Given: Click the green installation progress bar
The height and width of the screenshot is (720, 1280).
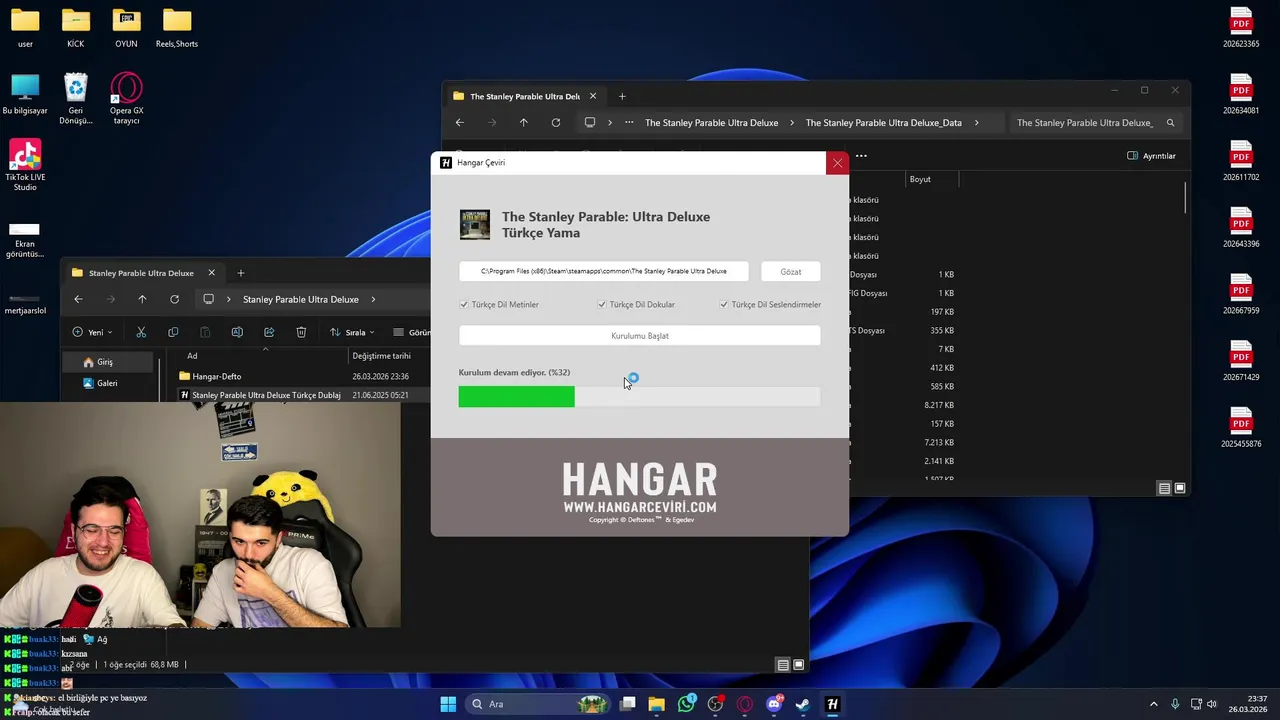Looking at the screenshot, I should [x=516, y=397].
